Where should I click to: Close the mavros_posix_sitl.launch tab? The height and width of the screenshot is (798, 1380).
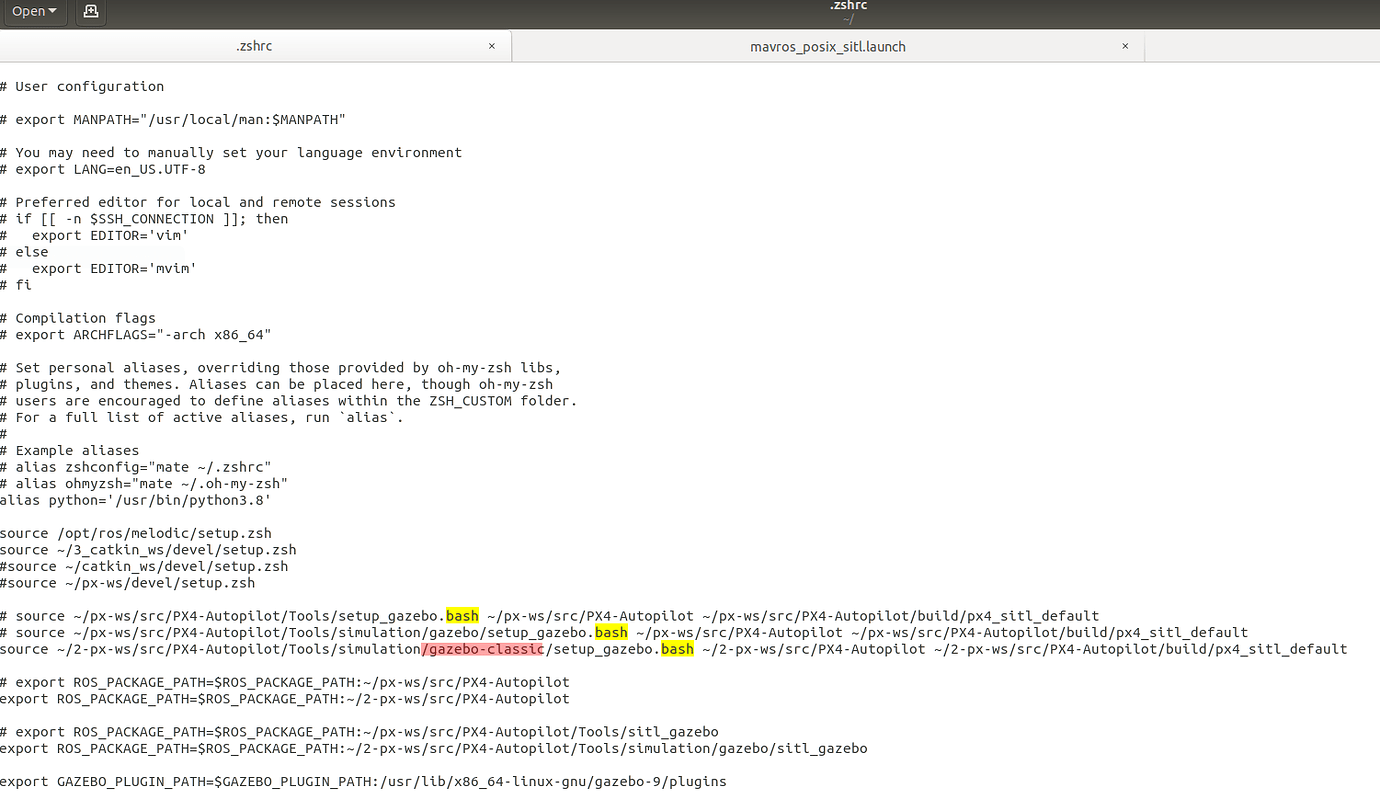(x=1124, y=46)
